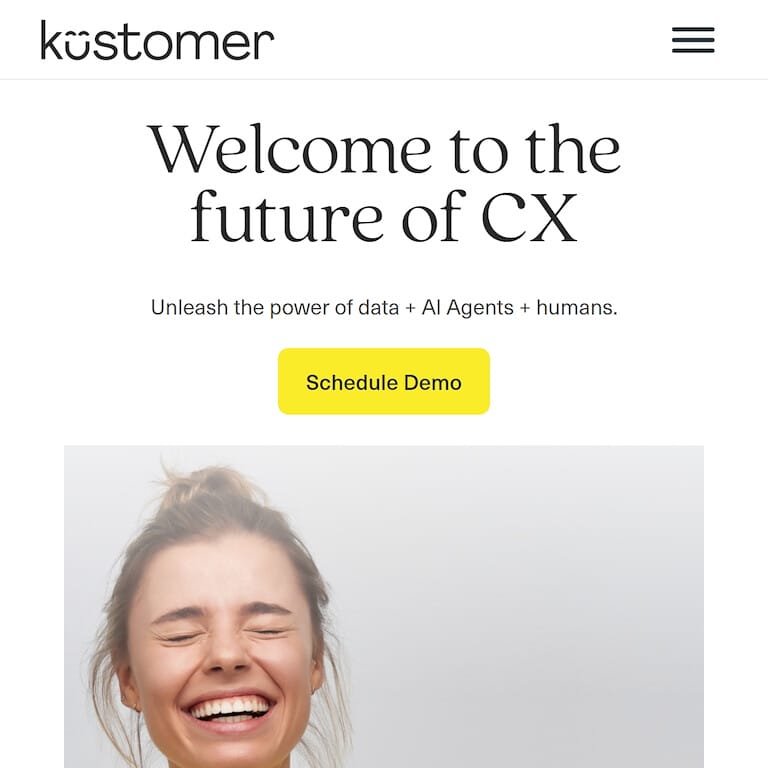Click the smiley "u" in the Kustomer logo
Image resolution: width=768 pixels, height=768 pixels.
click(78, 46)
